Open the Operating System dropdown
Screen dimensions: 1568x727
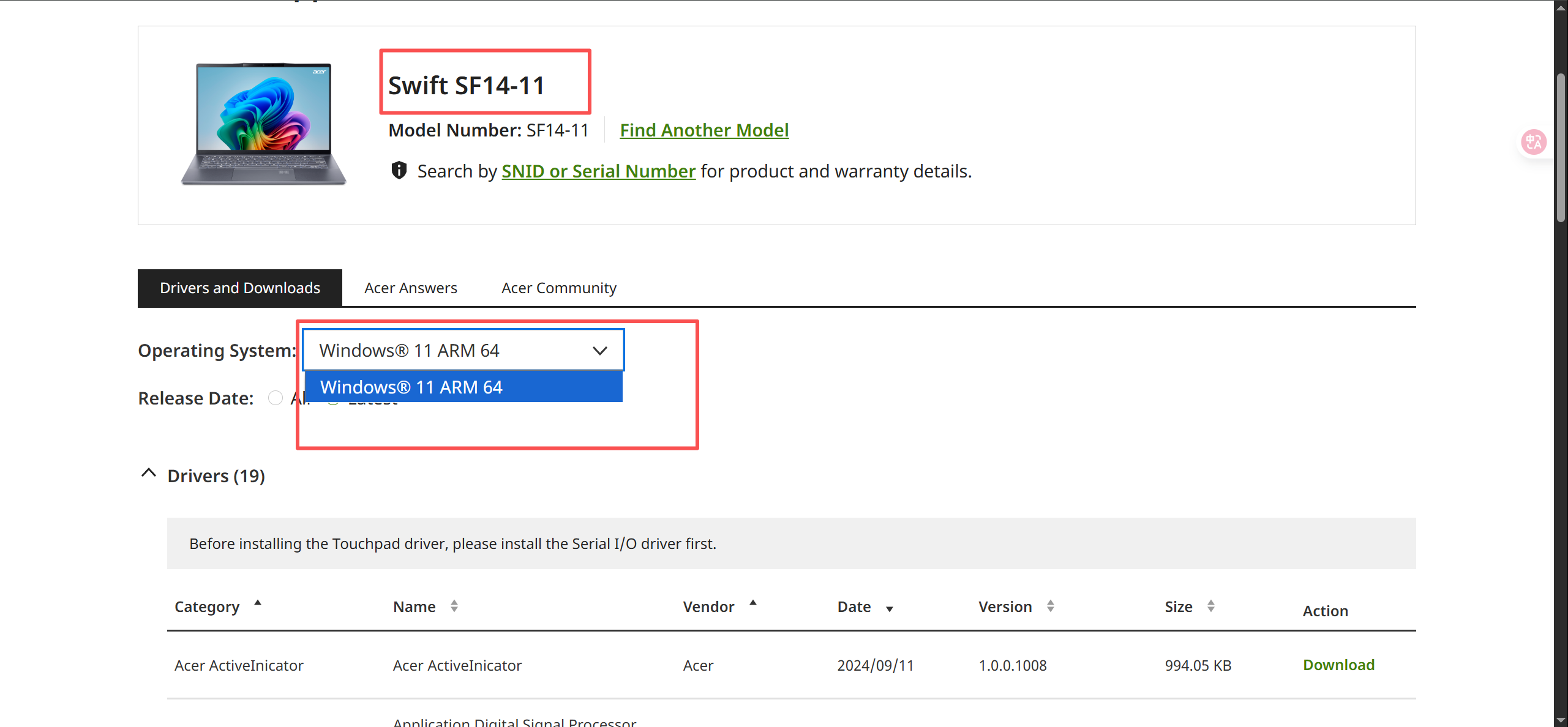pyautogui.click(x=463, y=350)
